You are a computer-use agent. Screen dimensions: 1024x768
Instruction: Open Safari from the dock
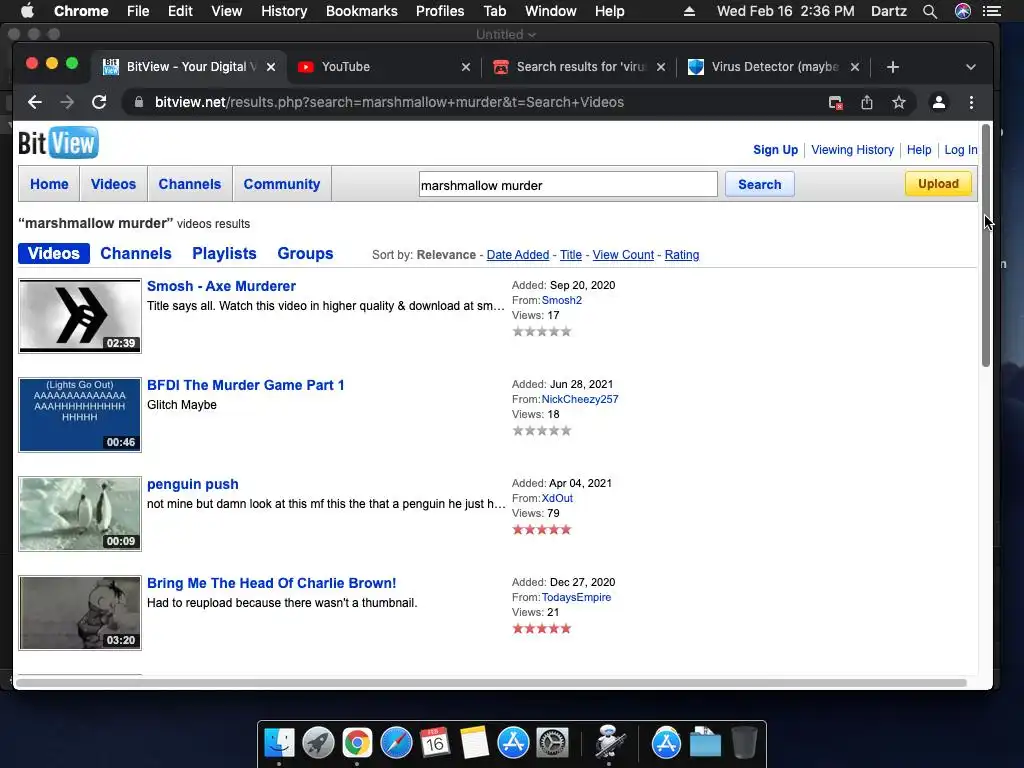396,743
